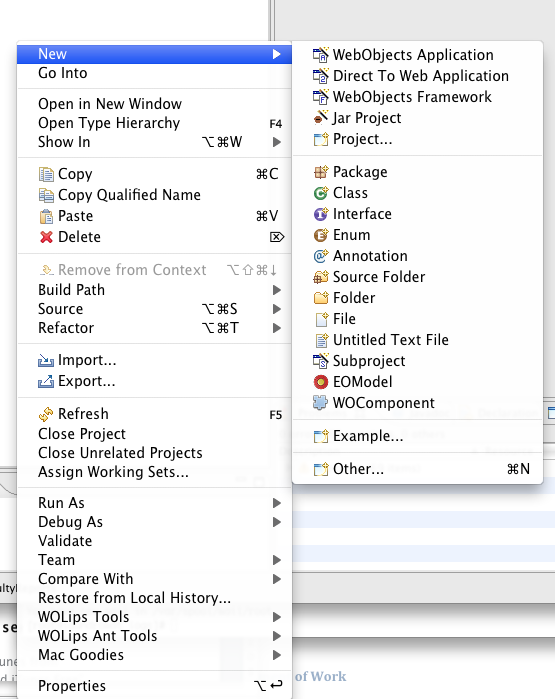This screenshot has width=555, height=699.
Task: Expand the Build Path submenu arrow
Action: point(277,290)
